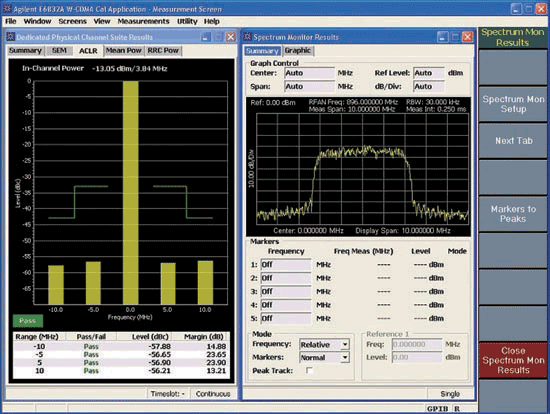Click the Spectrum Monitor Results window icon

(x=248, y=36)
